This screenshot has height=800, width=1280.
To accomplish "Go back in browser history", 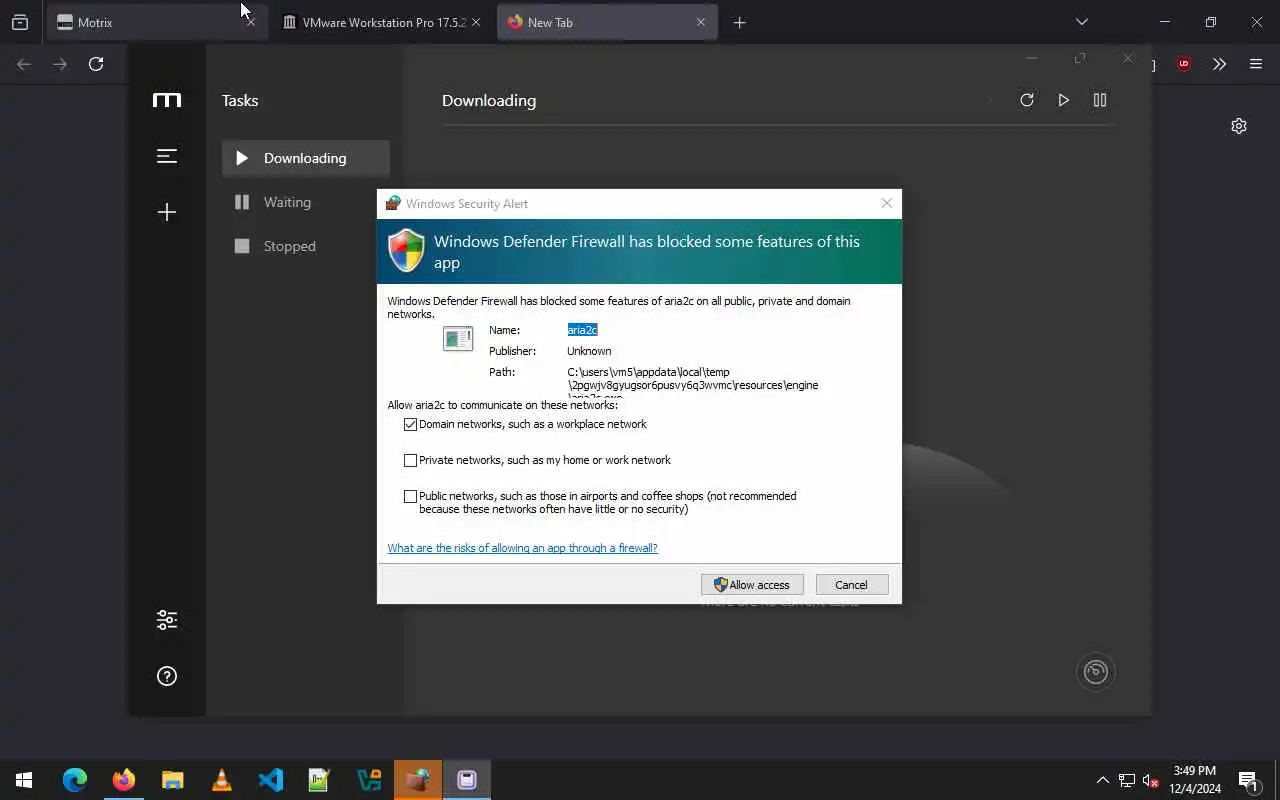I will click(24, 64).
